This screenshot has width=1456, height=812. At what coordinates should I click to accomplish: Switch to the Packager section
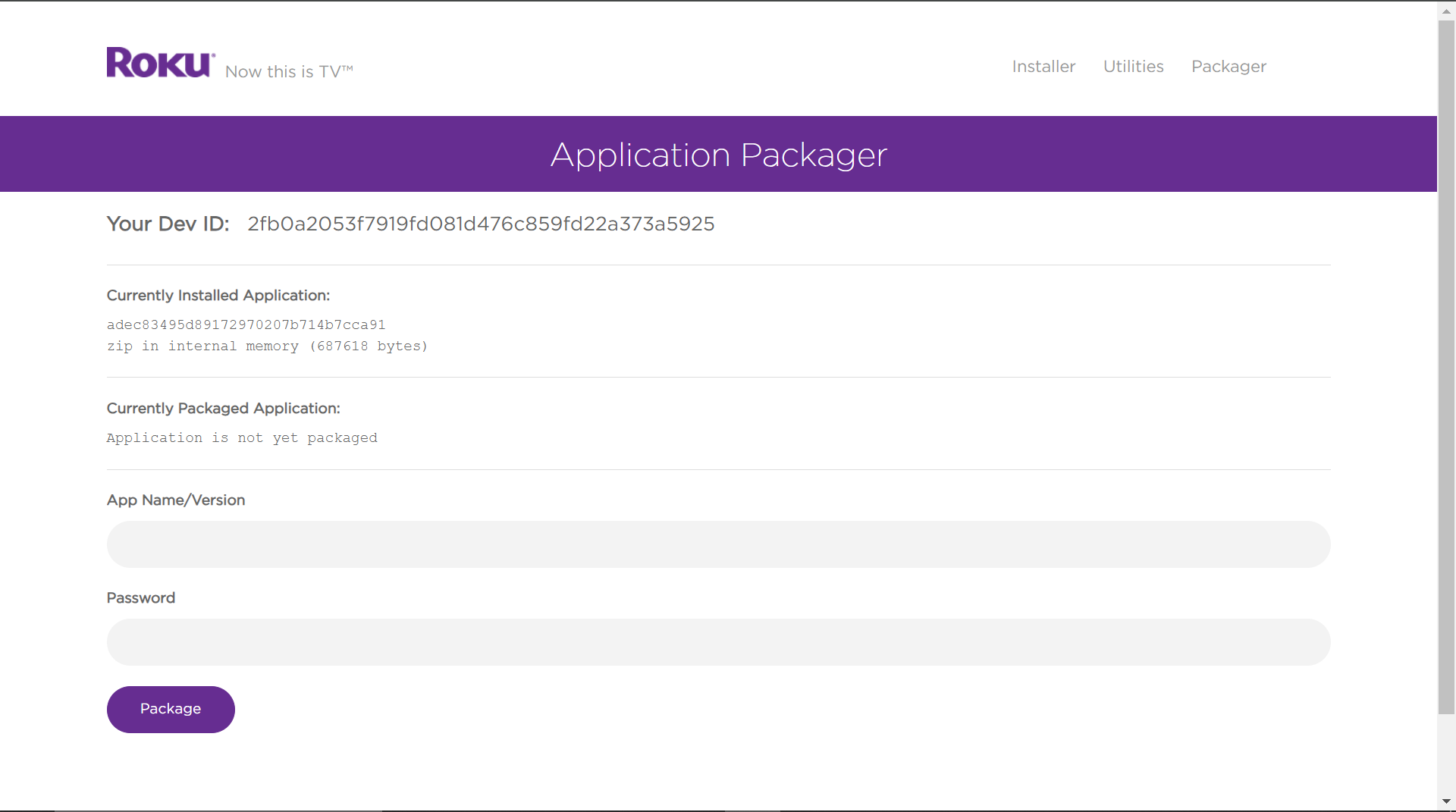point(1228,67)
